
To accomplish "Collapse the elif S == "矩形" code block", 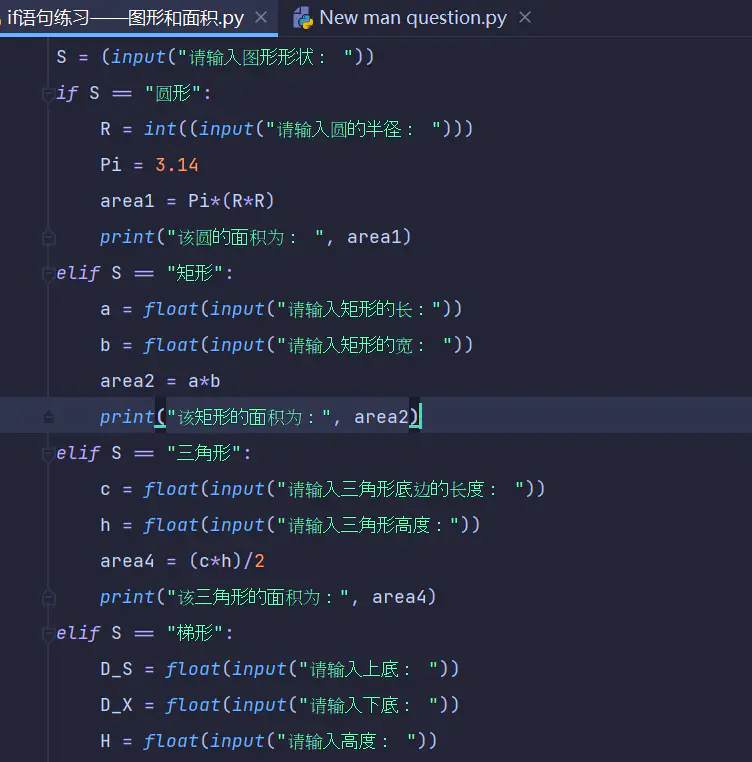I will click(x=48, y=273).
